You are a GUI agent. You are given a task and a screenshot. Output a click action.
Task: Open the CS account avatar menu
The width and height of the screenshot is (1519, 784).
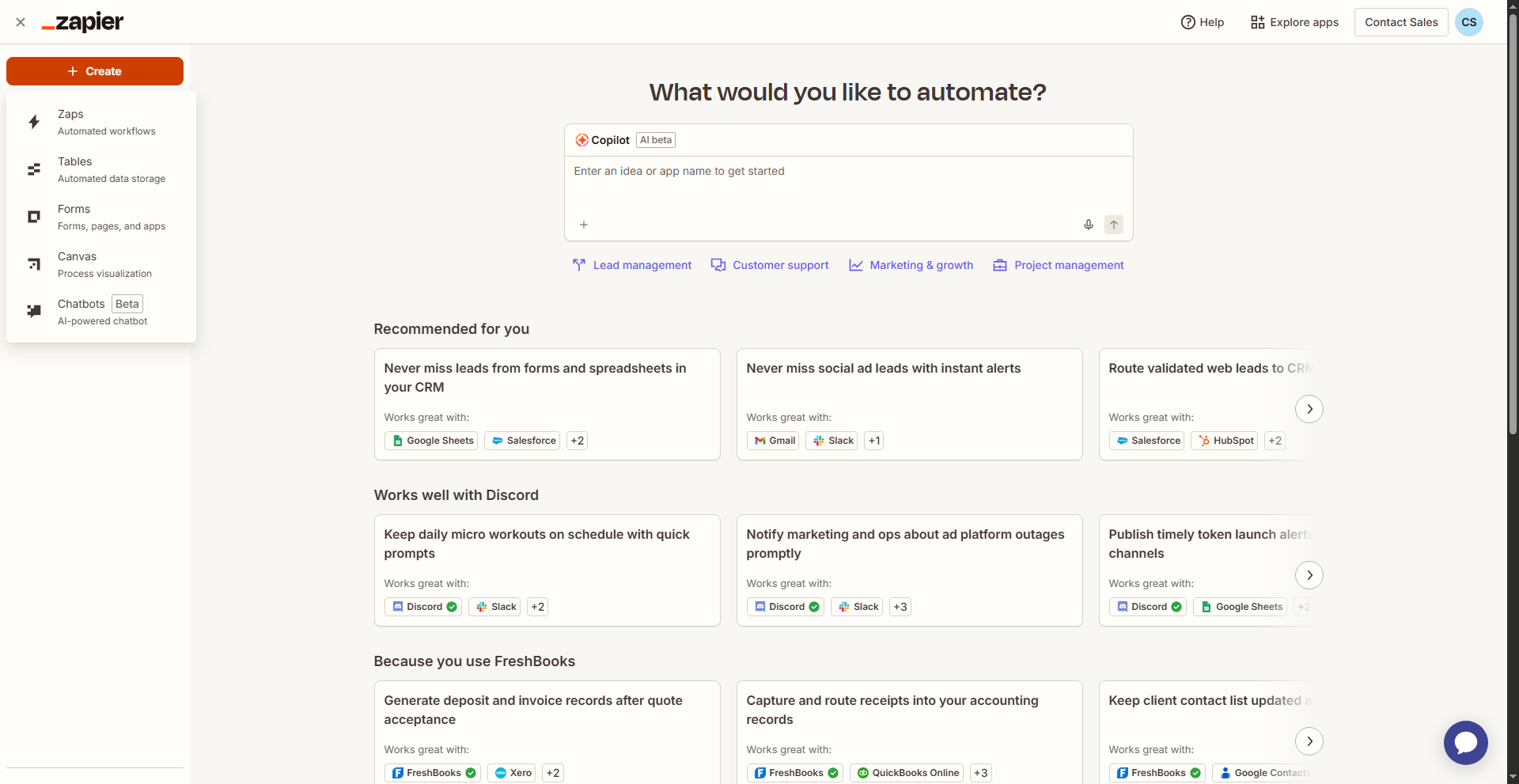point(1468,22)
